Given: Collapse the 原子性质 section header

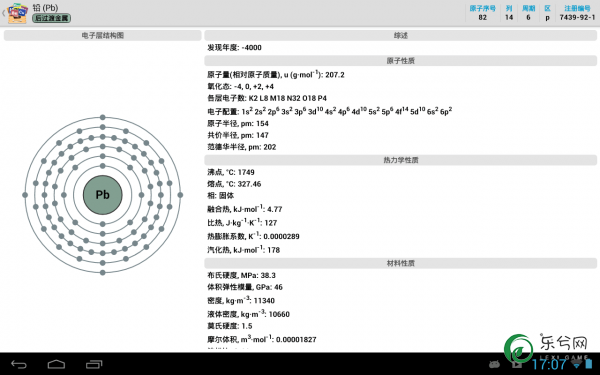Looking at the screenshot, I should [x=401, y=60].
